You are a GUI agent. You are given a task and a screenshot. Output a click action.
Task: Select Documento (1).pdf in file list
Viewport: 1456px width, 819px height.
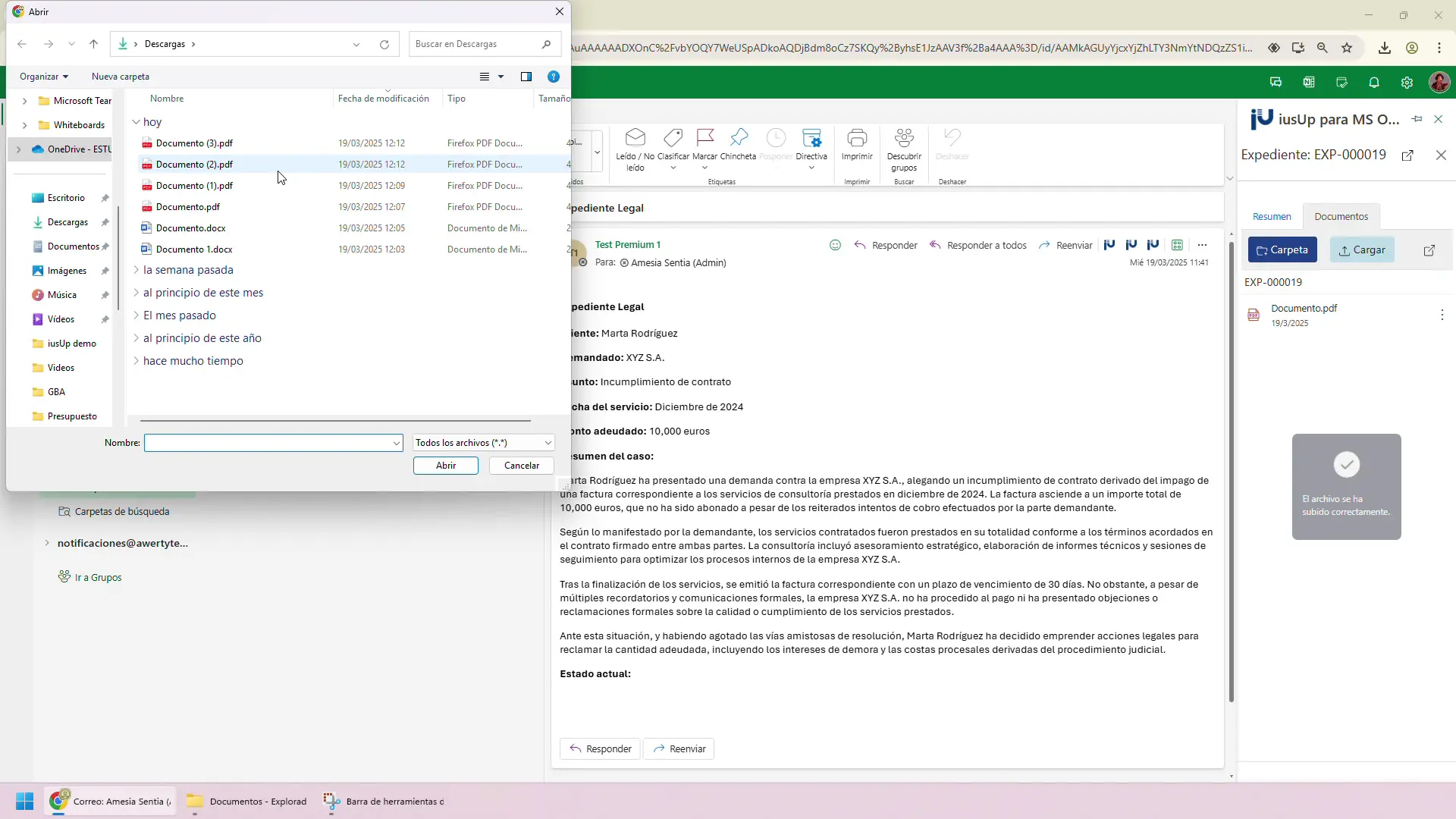pyautogui.click(x=194, y=186)
